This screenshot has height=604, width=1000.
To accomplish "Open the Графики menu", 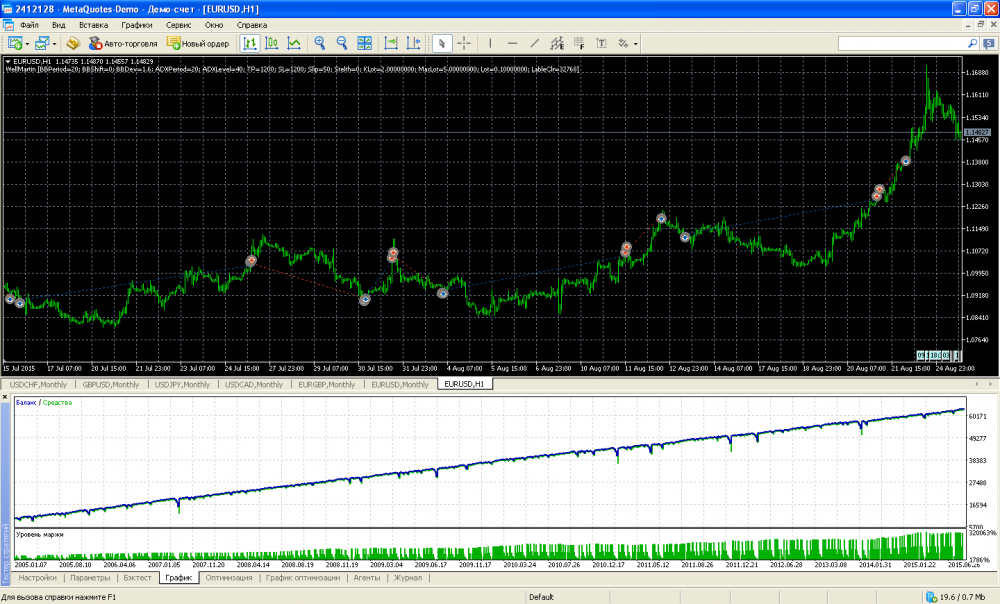I will tap(137, 23).
